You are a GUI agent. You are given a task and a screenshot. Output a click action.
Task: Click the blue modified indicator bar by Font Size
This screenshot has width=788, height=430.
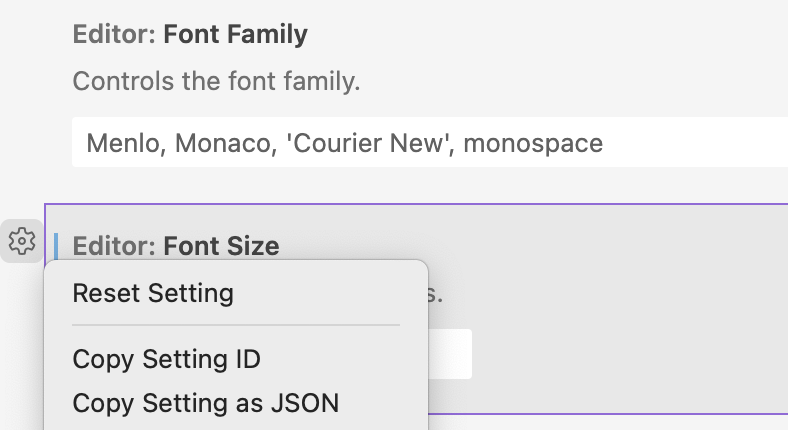coord(56,245)
